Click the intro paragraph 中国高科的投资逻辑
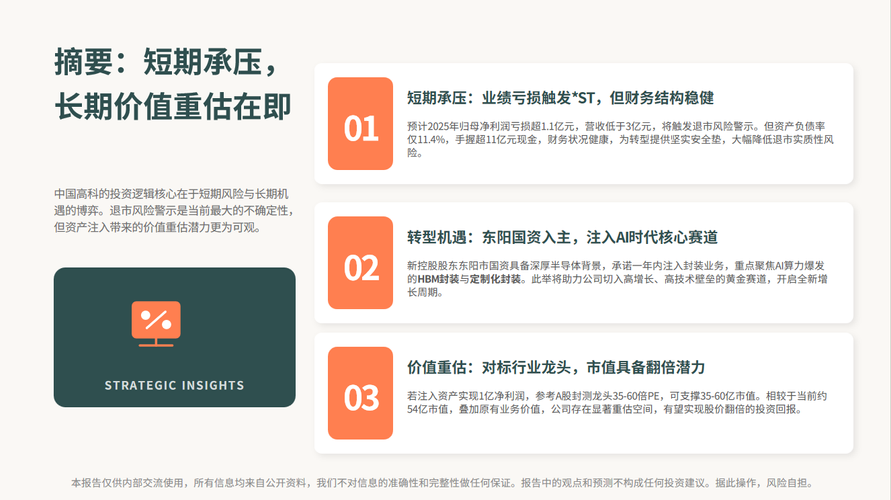The height and width of the screenshot is (500, 891). coord(176,211)
